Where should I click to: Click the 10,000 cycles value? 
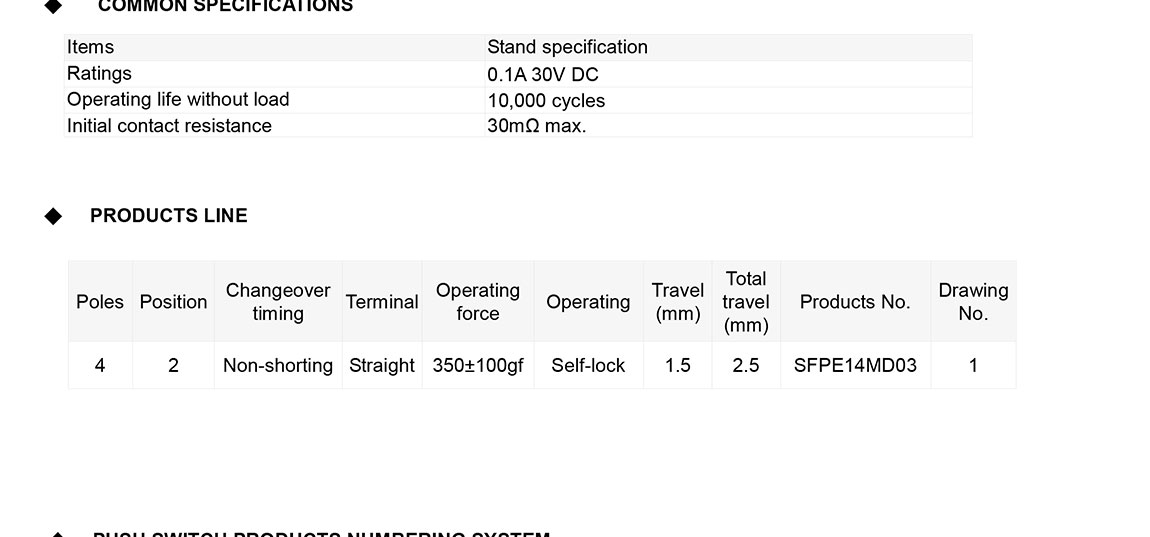pos(546,100)
